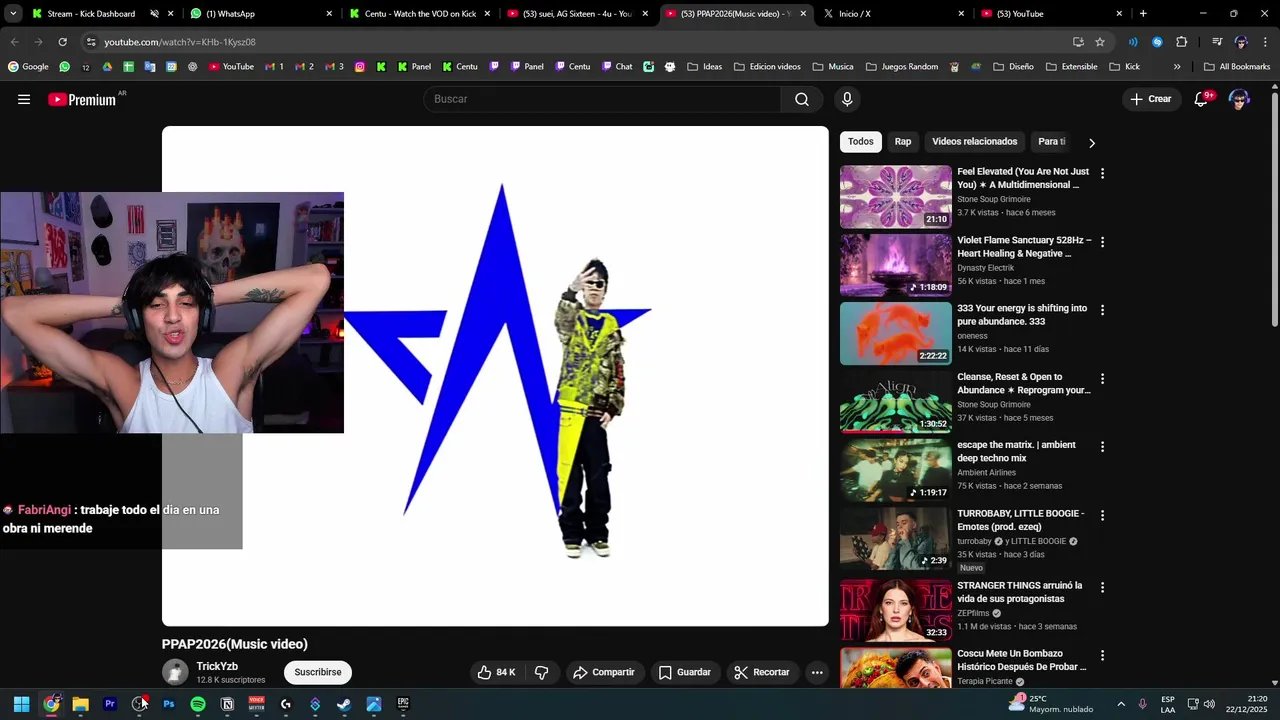Open Cleanse, Reset & Open thumbnail
The image size is (1280, 720).
click(896, 401)
